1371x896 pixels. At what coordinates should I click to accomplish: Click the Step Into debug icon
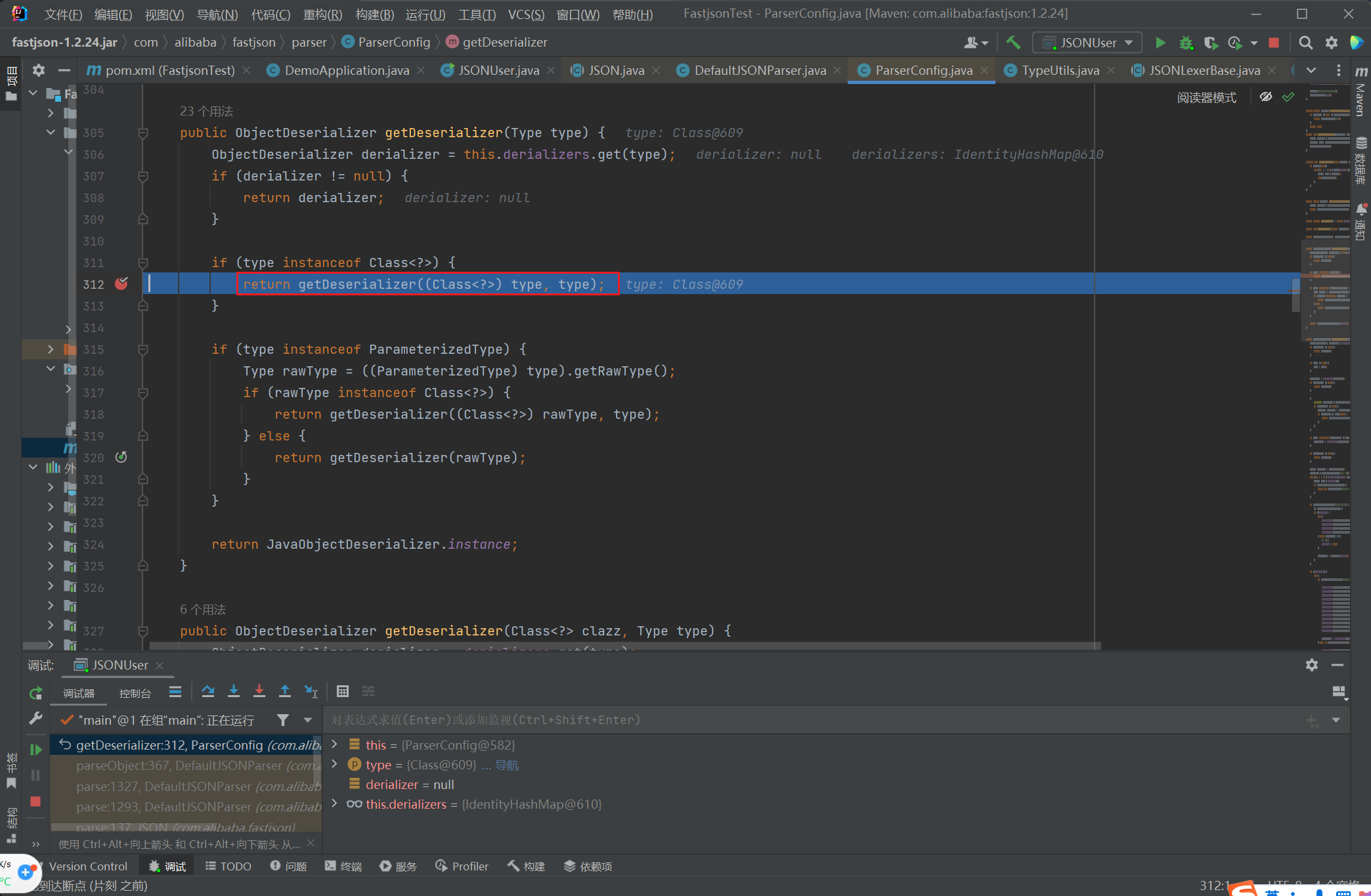(x=233, y=691)
